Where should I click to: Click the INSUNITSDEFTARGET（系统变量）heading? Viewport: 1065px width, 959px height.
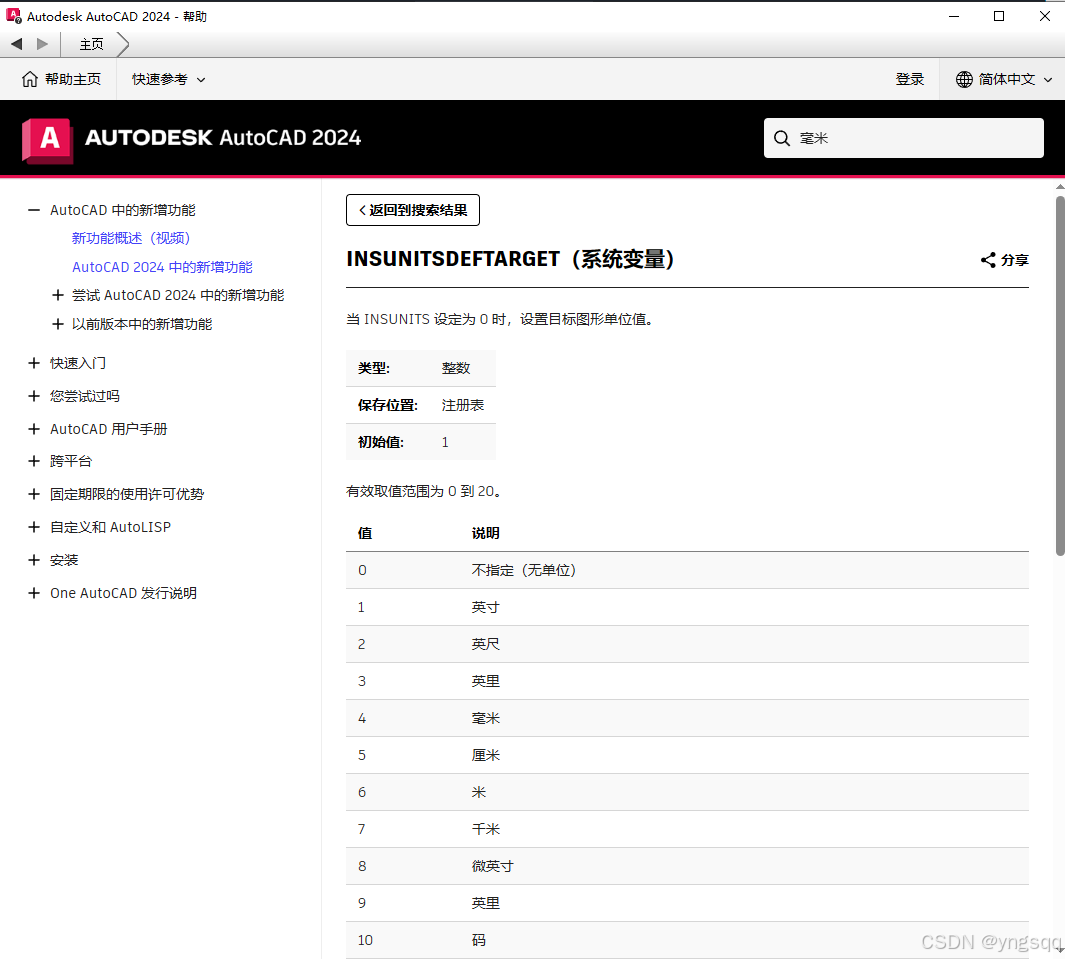tap(510, 259)
